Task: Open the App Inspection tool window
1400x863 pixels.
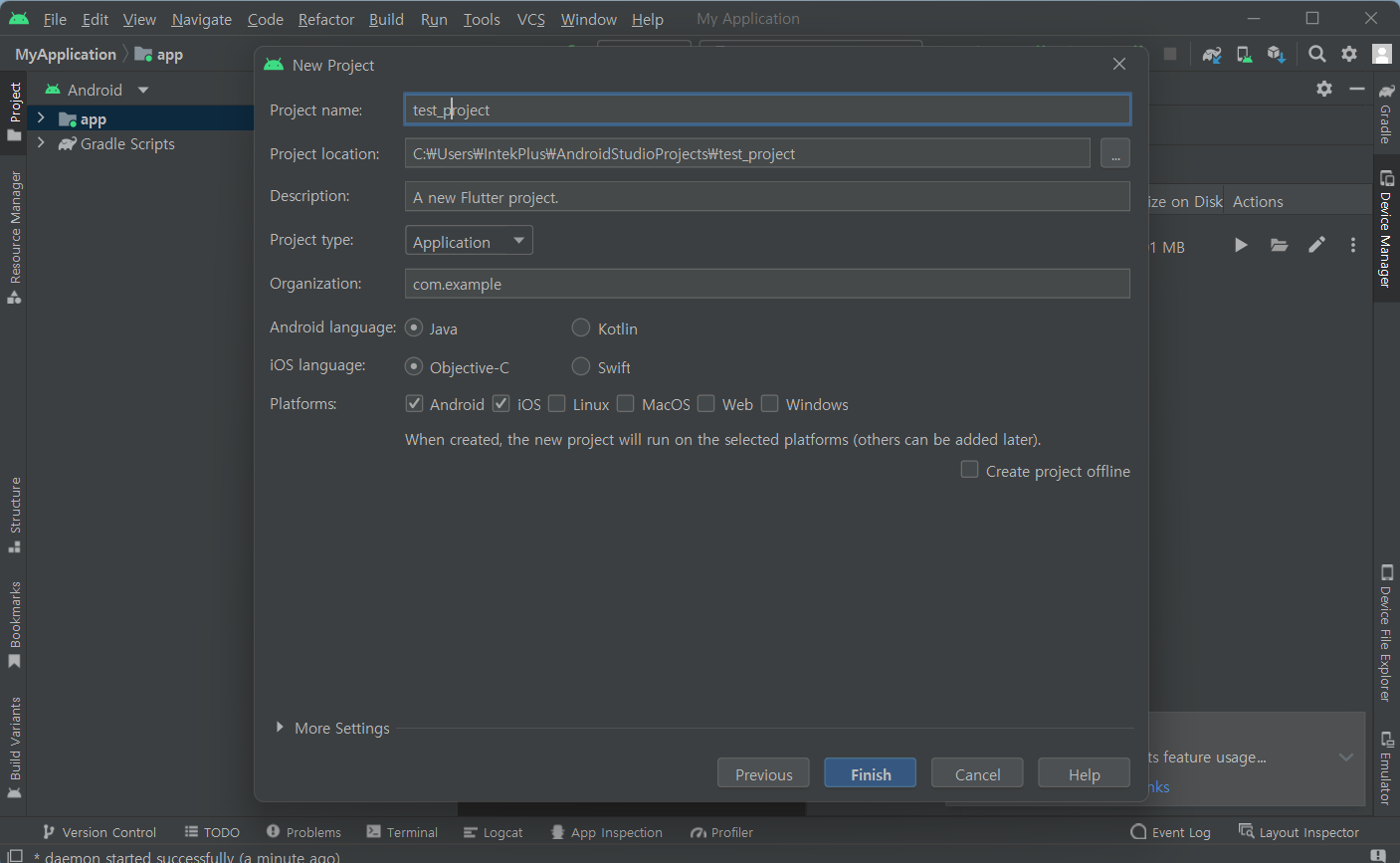Action: tap(606, 832)
